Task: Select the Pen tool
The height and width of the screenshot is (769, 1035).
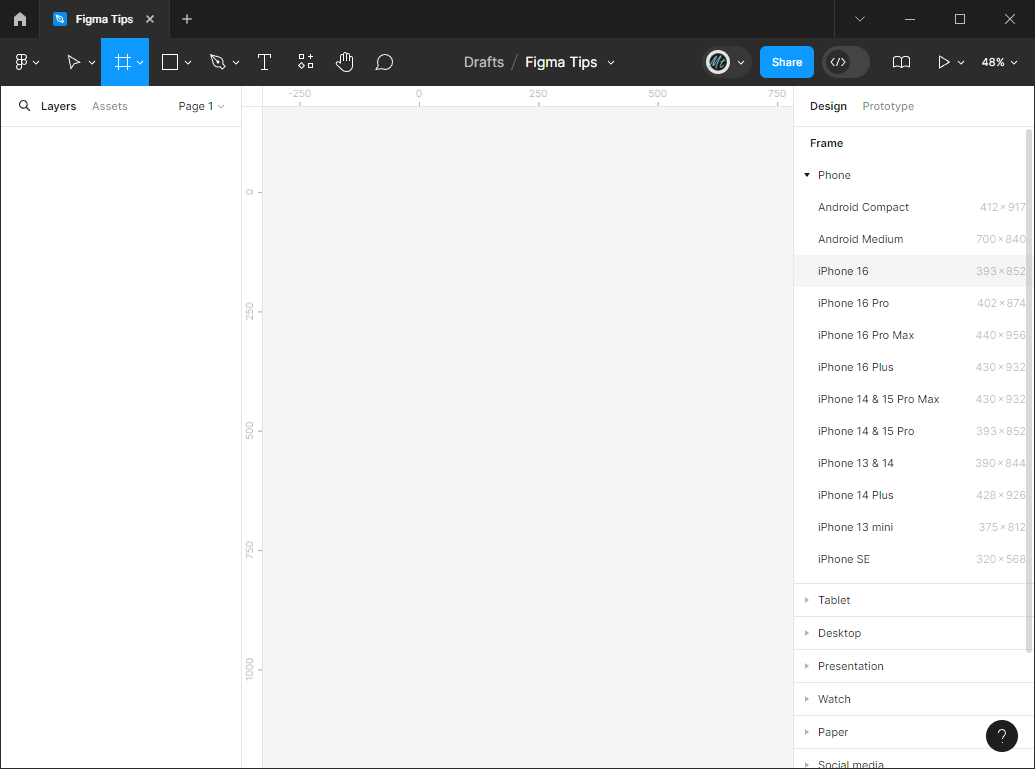Action: [x=217, y=62]
